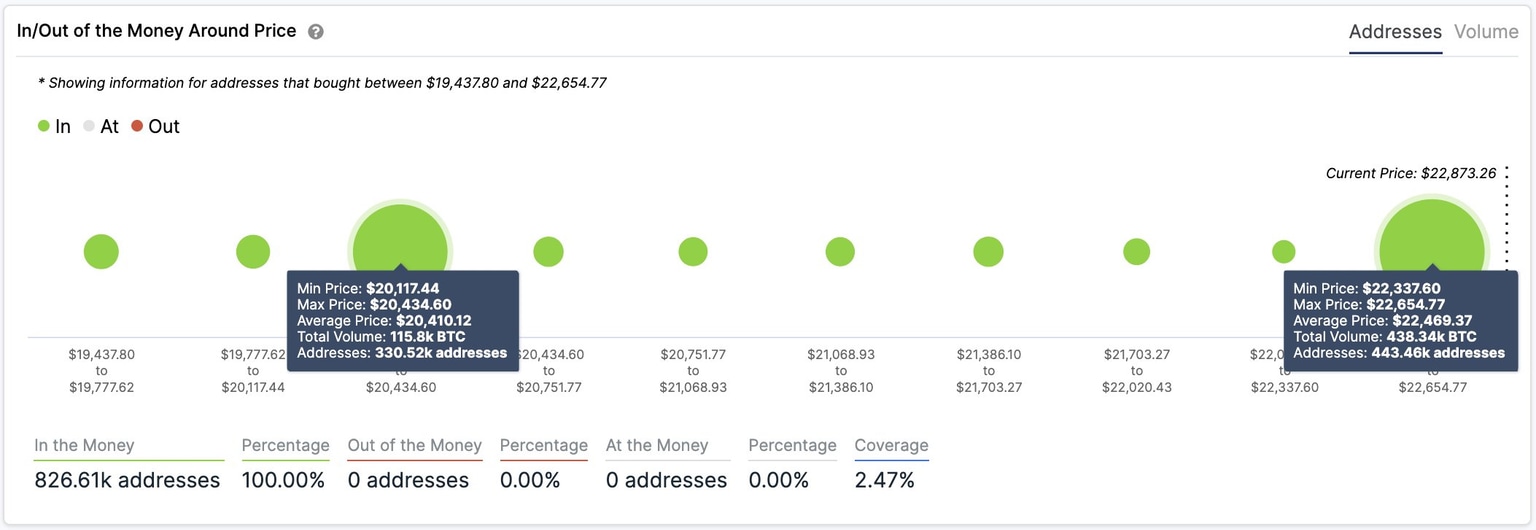Click the Coverage stat label

(891, 446)
